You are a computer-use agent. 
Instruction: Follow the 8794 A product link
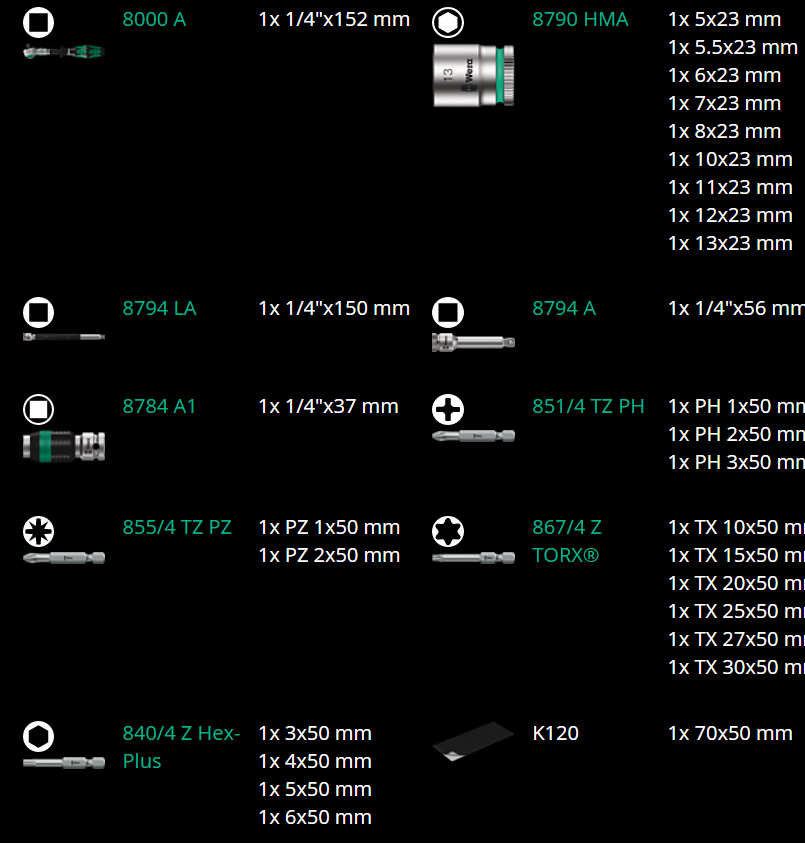(x=564, y=309)
